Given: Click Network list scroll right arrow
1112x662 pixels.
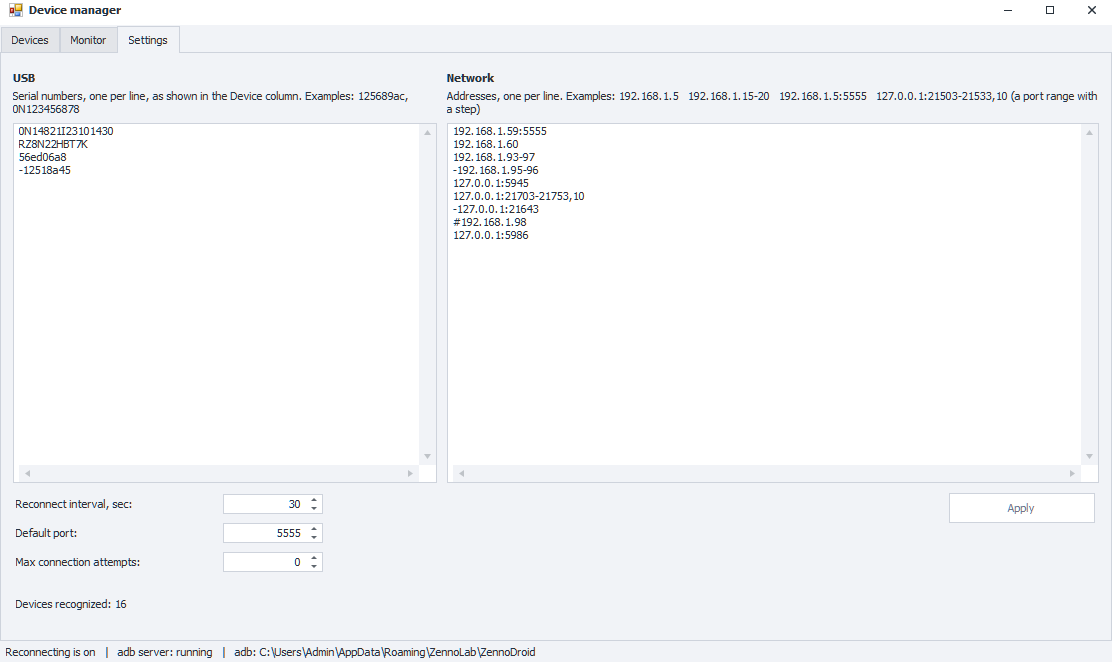Looking at the screenshot, I should tap(1072, 473).
